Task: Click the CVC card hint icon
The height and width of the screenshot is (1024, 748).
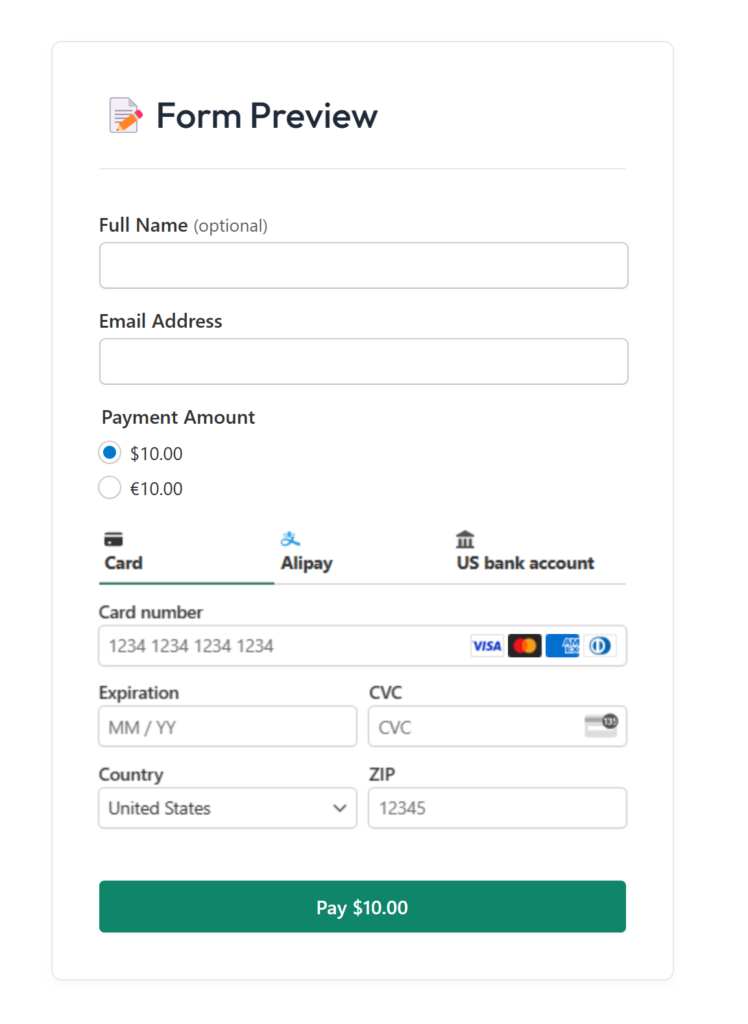Action: pyautogui.click(x=601, y=726)
